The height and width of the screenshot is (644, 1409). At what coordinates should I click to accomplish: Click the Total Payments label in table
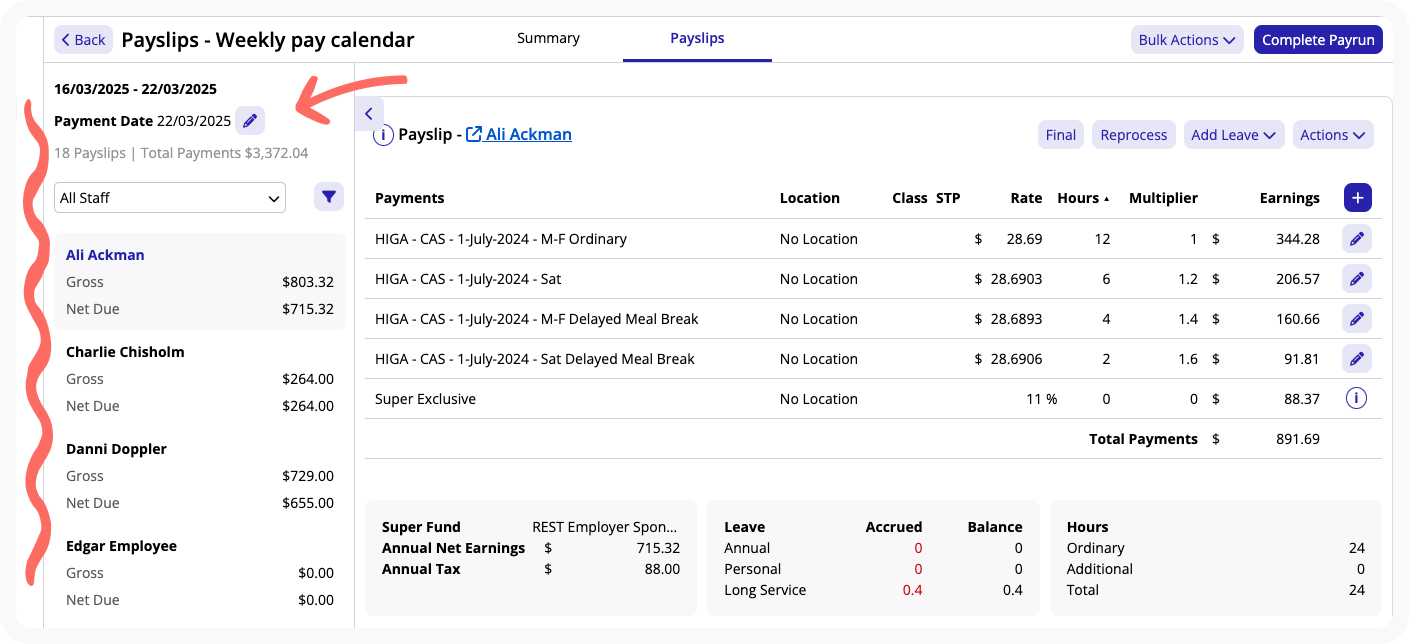(1143, 439)
